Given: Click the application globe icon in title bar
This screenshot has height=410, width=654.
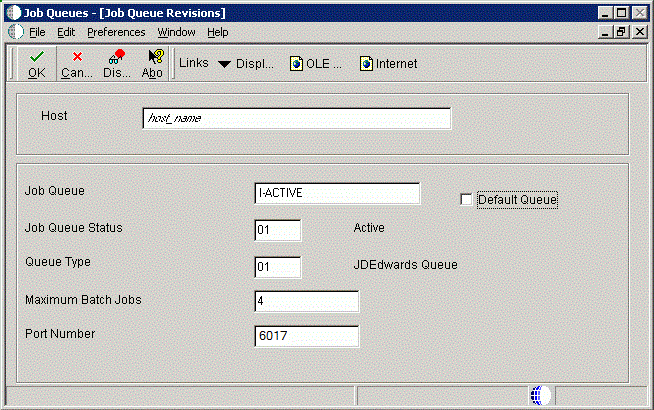Looking at the screenshot, I should [13, 13].
